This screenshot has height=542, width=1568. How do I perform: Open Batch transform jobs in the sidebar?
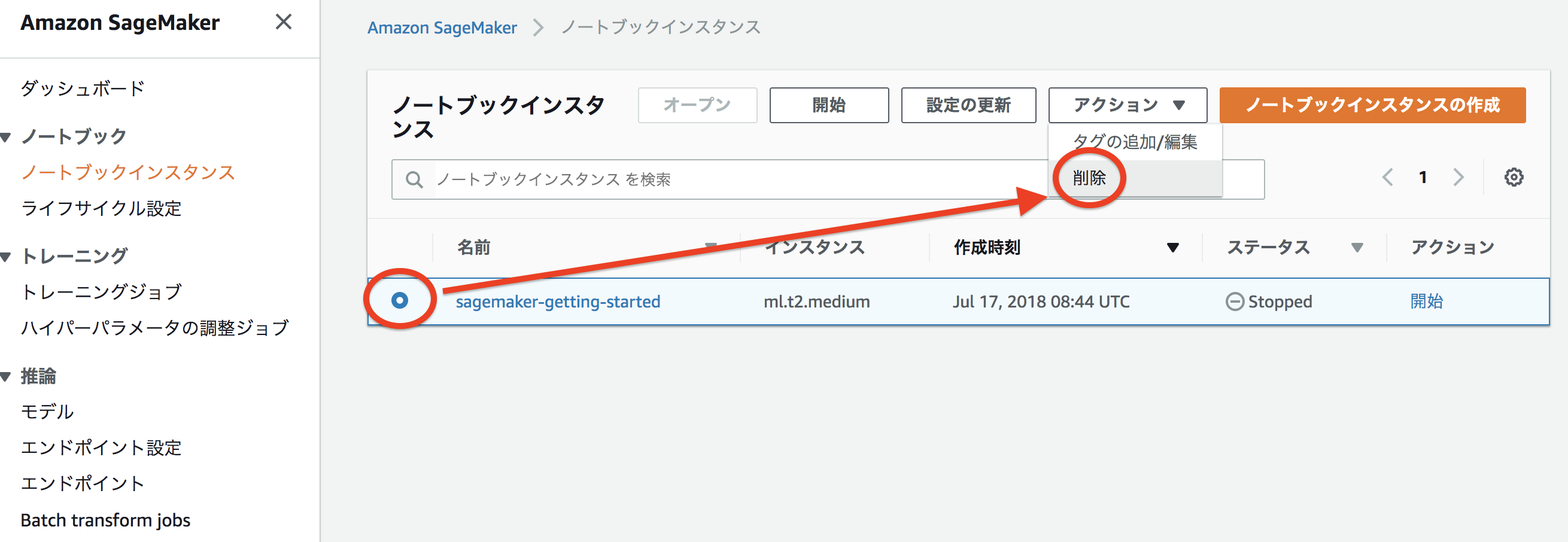pyautogui.click(x=105, y=520)
